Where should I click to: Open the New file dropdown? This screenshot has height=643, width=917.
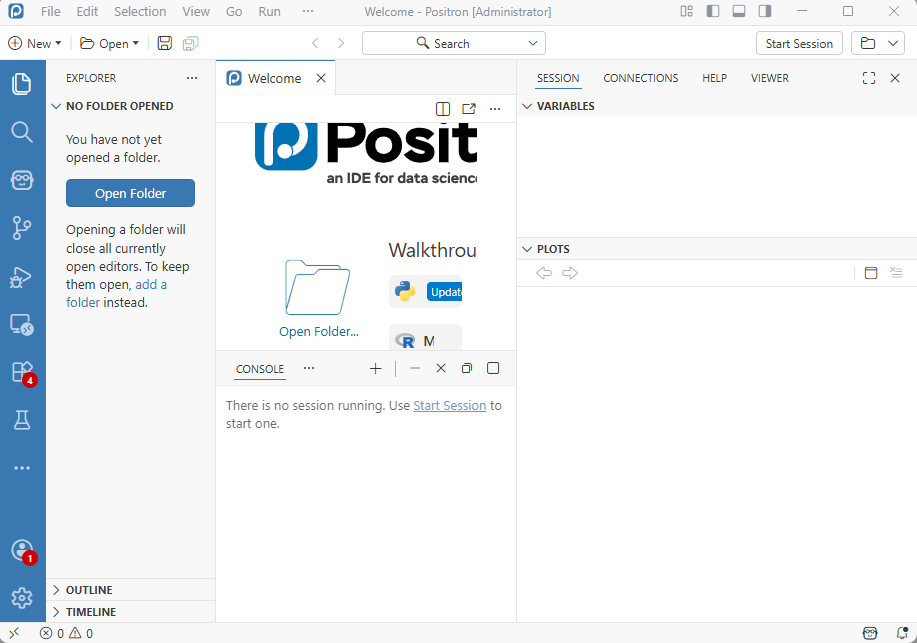click(35, 44)
